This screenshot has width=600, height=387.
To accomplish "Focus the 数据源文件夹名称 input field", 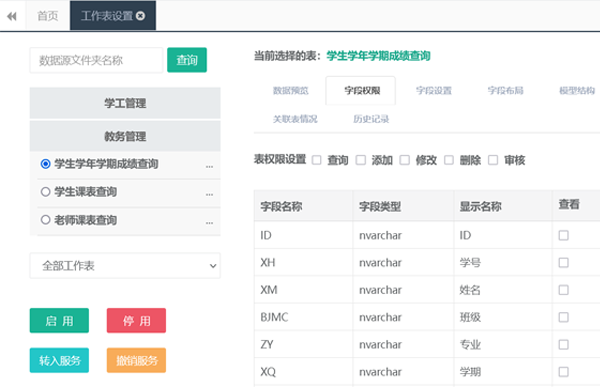I will point(96,60).
